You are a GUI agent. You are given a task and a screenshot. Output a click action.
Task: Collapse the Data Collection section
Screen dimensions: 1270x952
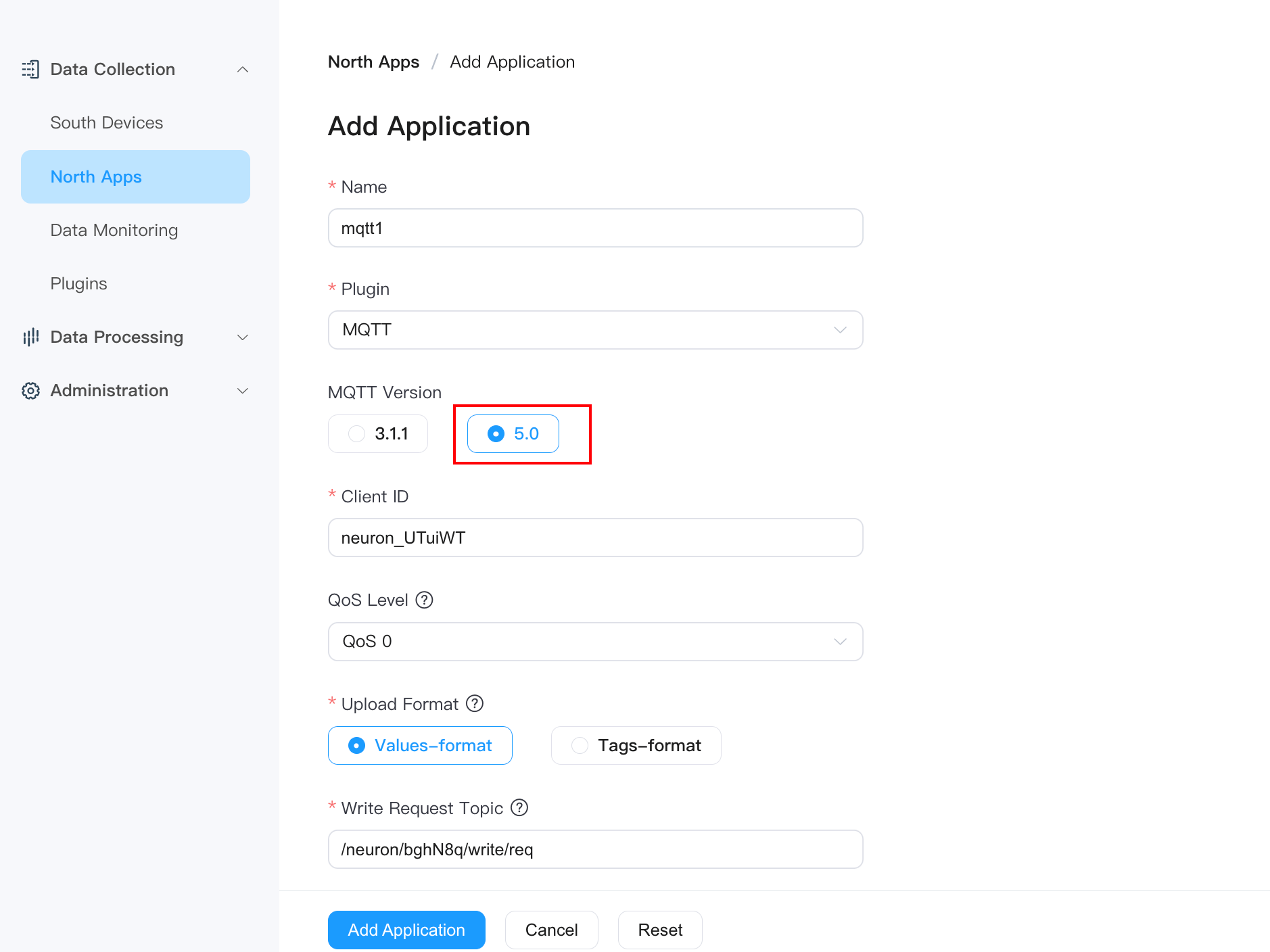[x=243, y=69]
